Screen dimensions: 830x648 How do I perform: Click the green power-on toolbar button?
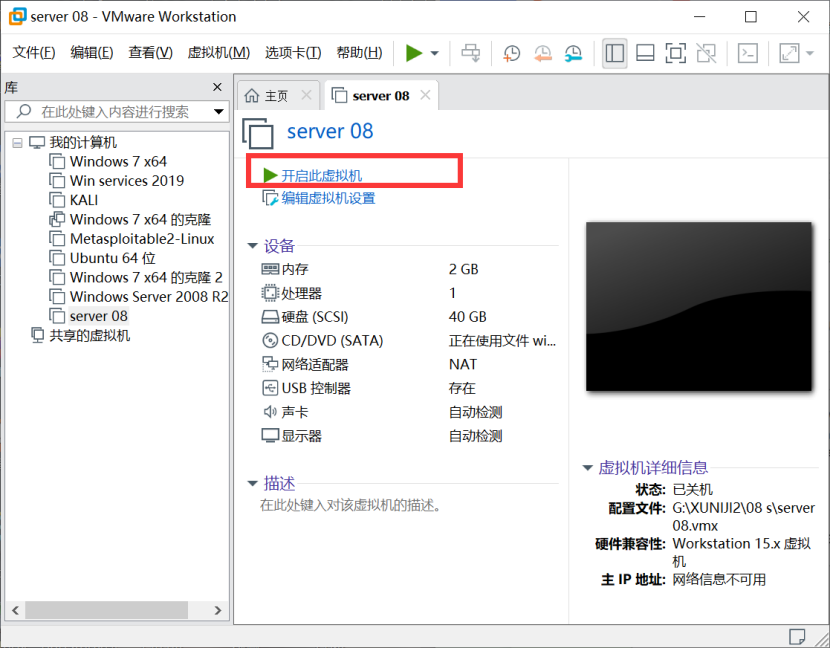(413, 53)
